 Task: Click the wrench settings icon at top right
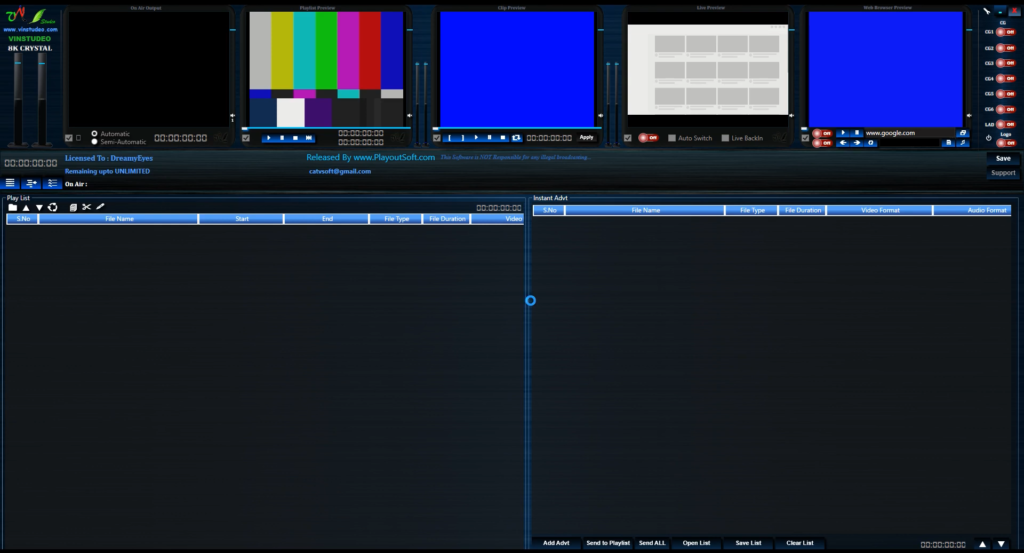[985, 10]
